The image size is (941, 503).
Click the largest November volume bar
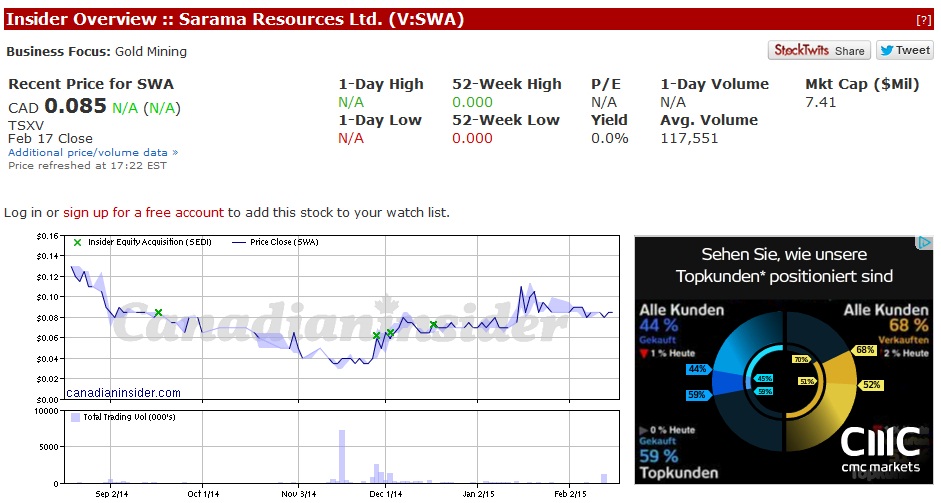(342, 456)
